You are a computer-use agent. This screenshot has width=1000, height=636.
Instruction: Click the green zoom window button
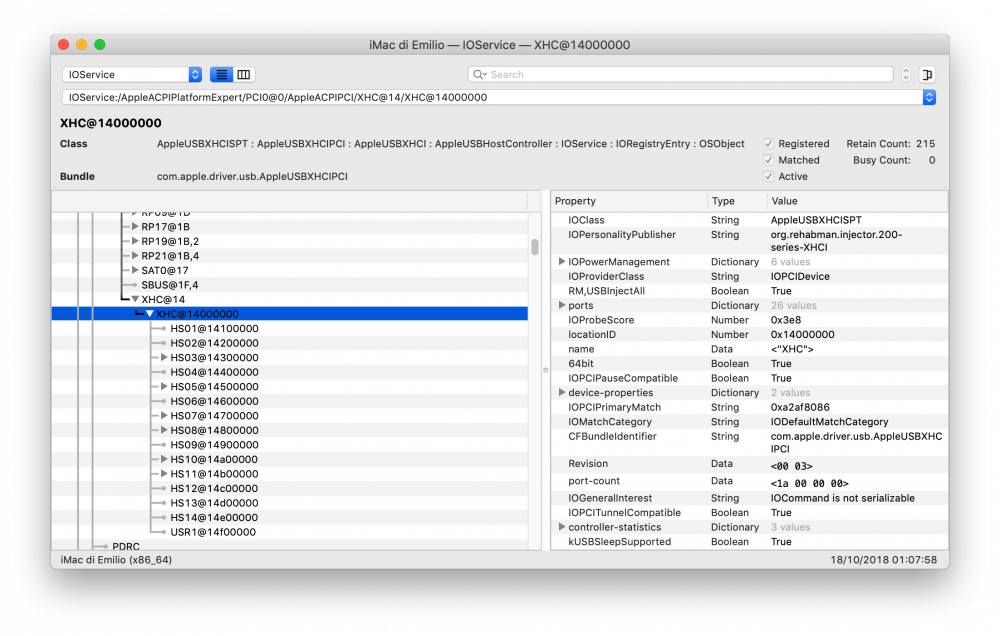click(x=100, y=45)
